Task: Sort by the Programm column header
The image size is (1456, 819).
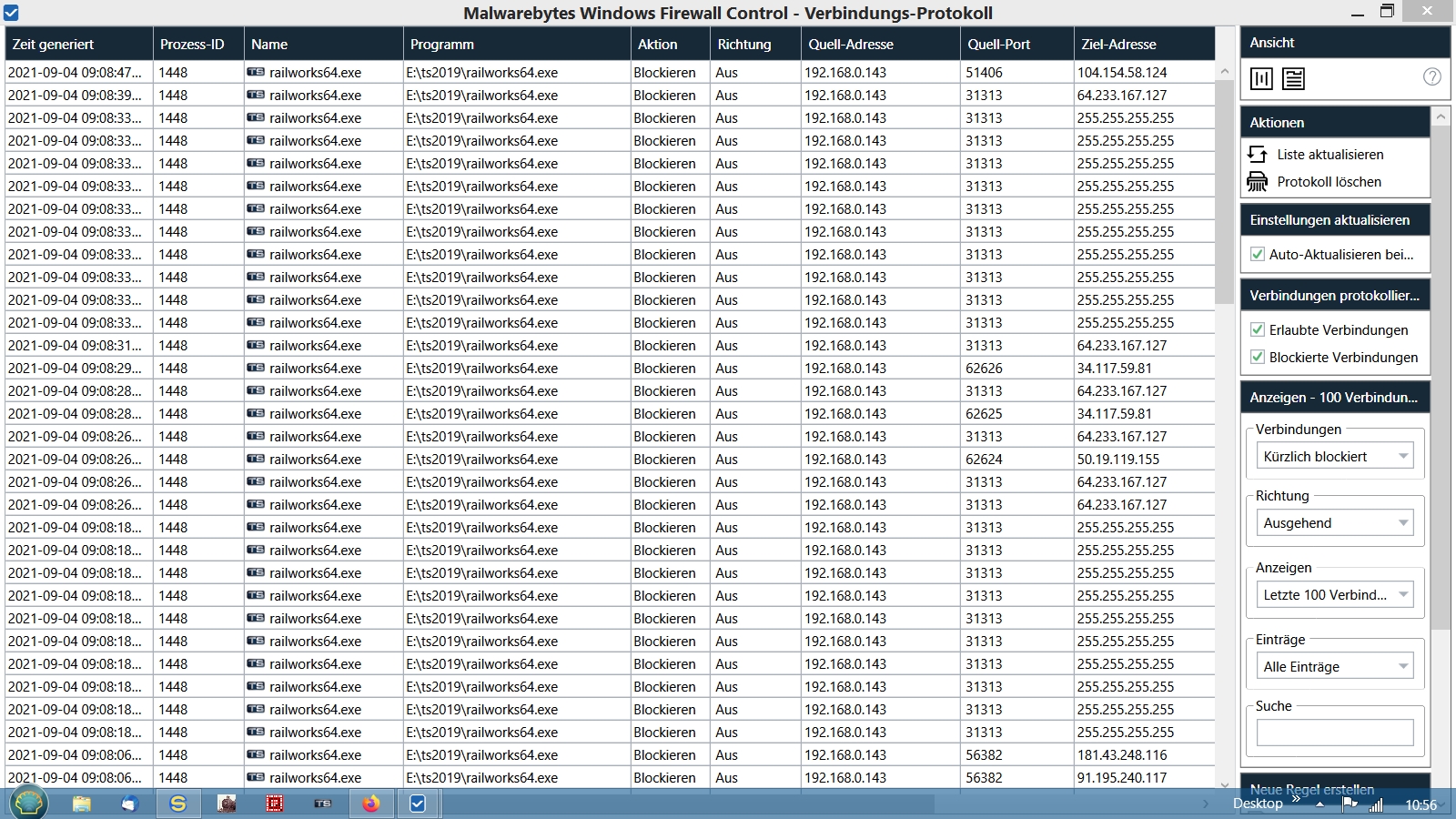Action: 517,44
